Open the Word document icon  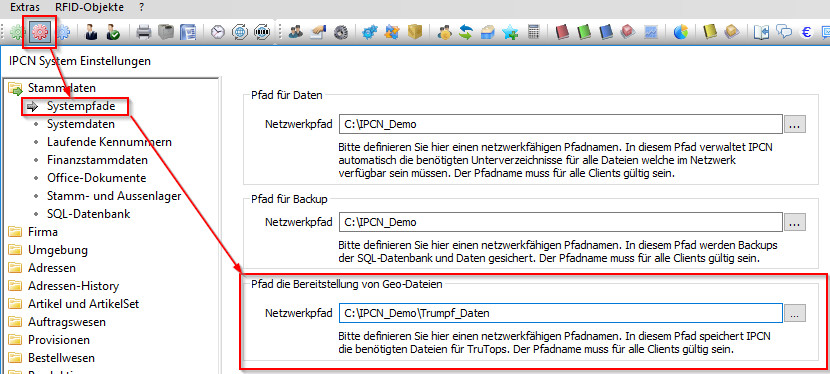(188, 32)
